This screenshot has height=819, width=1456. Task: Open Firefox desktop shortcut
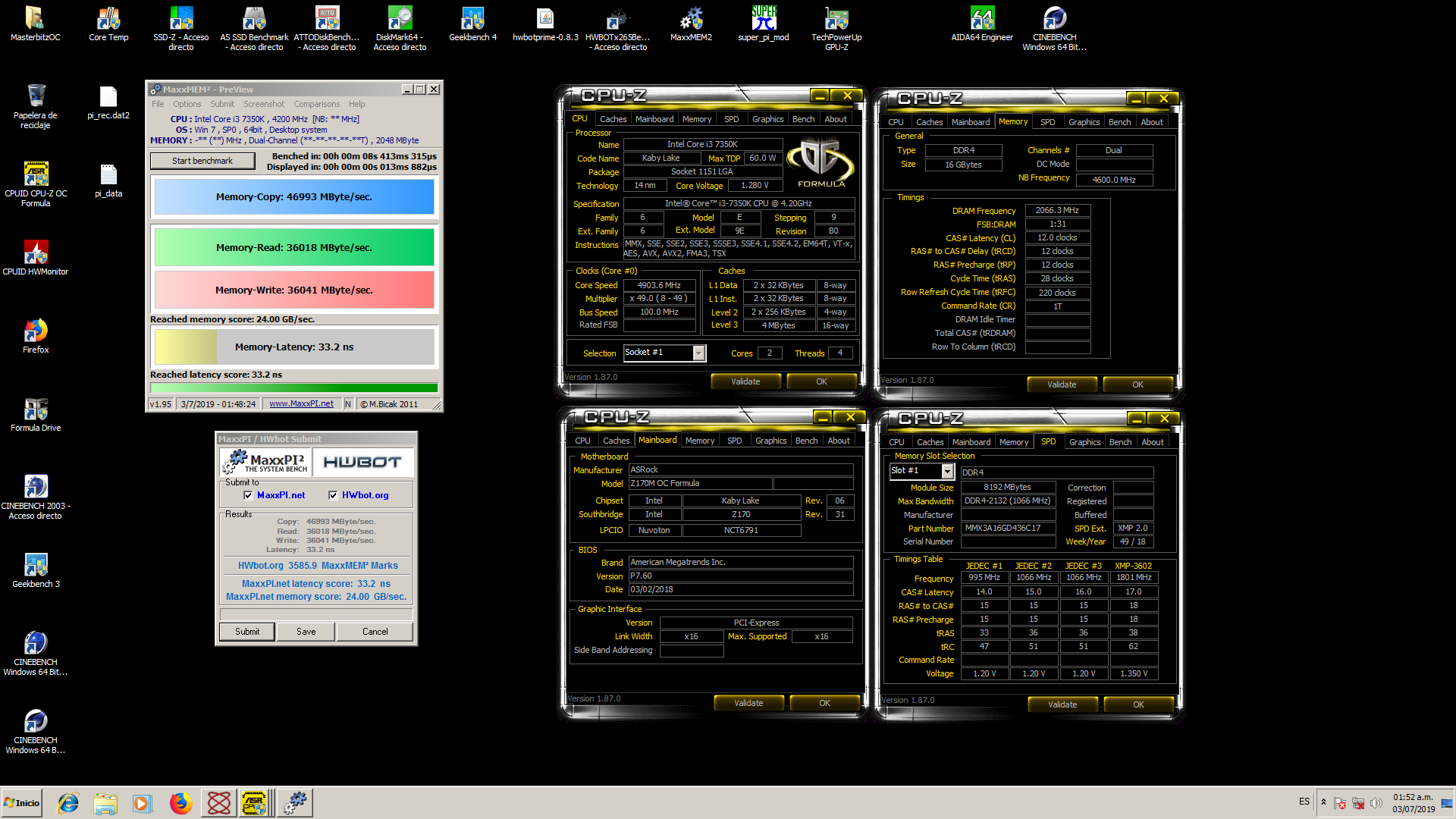tap(36, 337)
